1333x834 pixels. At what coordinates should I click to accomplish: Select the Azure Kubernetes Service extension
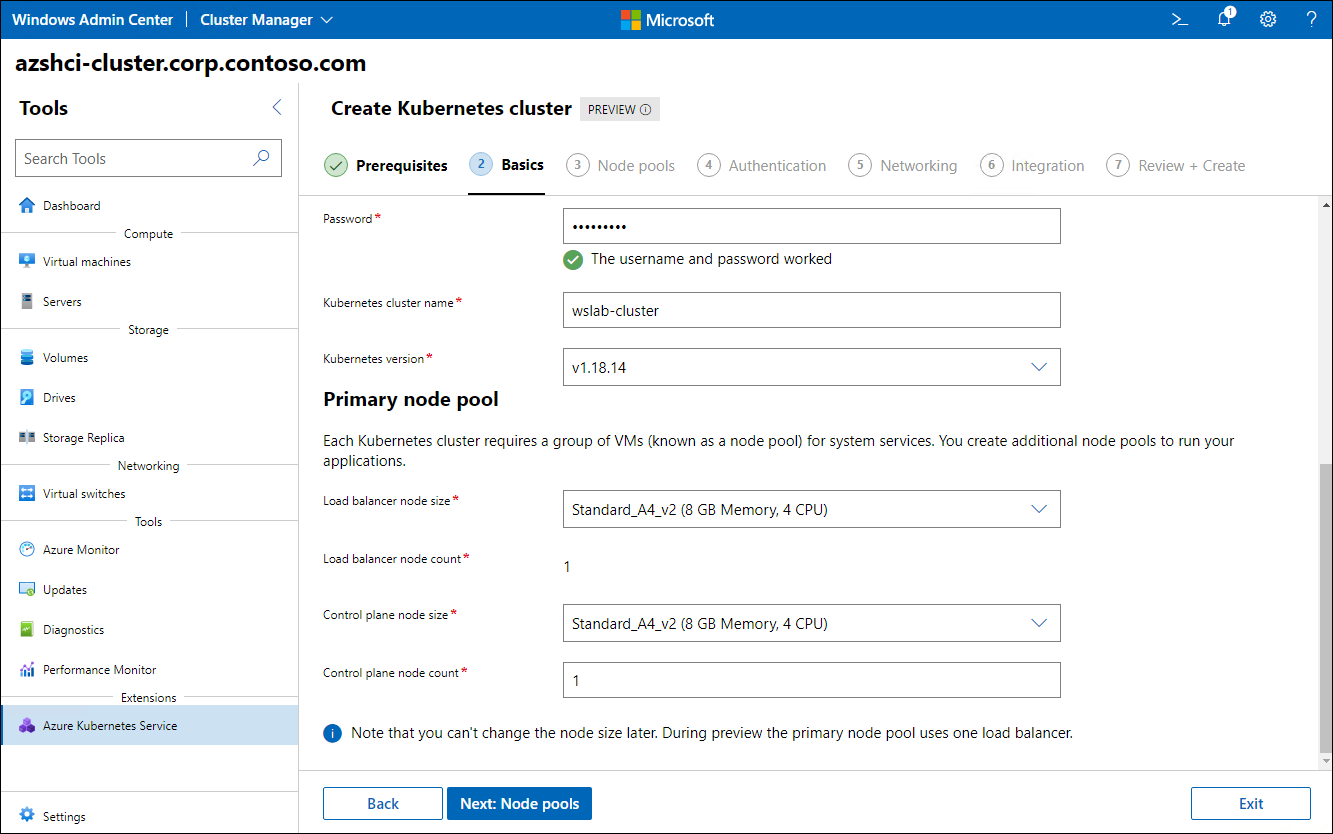[x=110, y=727]
